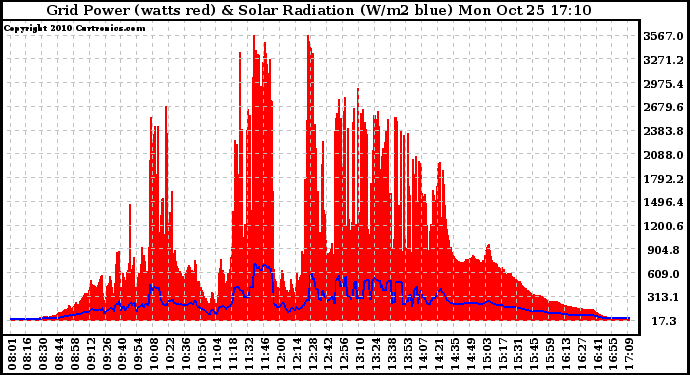
Task: Click the 08:30 time label
Action: coord(42,353)
